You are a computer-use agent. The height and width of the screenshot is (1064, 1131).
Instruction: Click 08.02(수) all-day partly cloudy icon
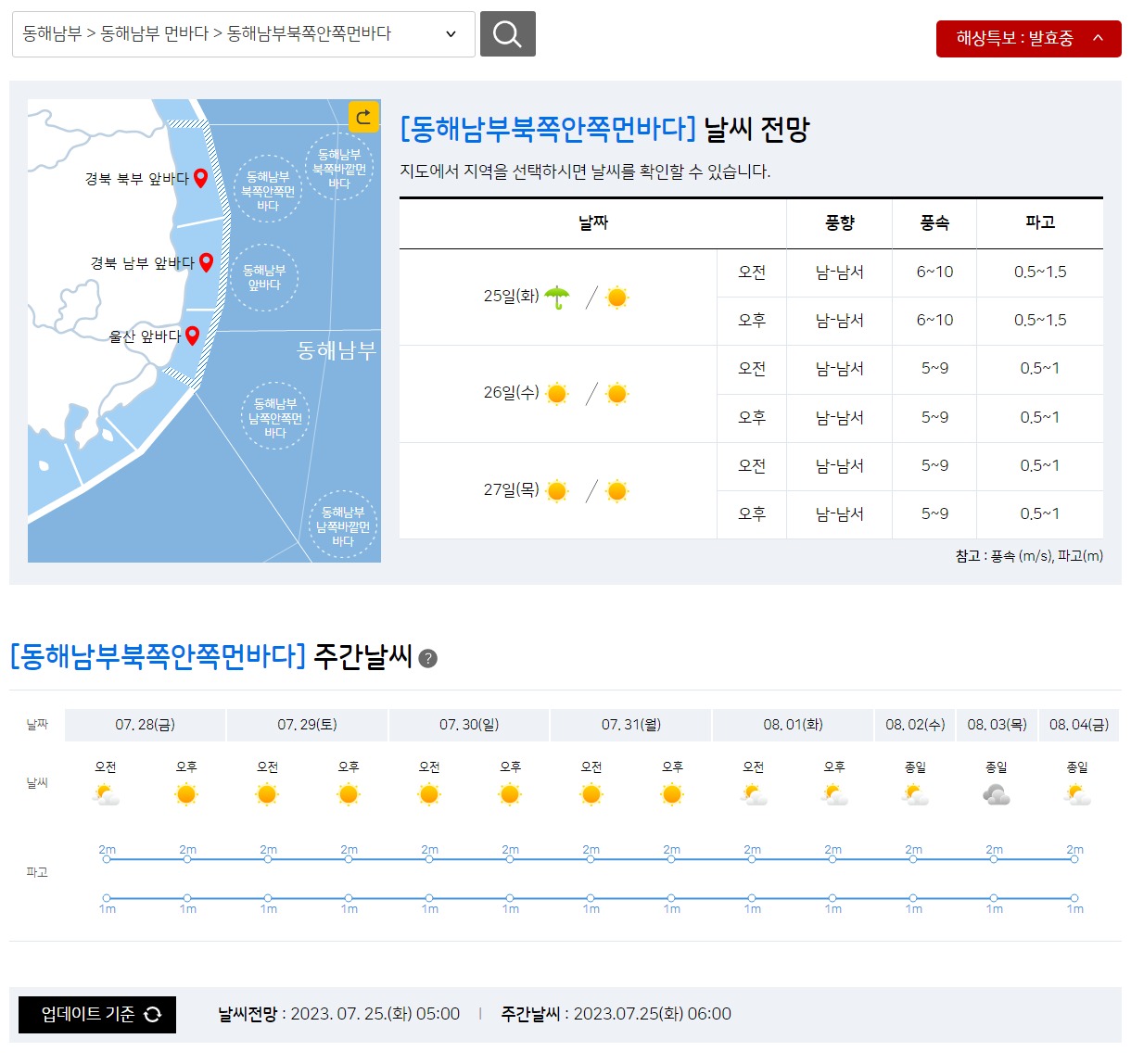coord(916,794)
